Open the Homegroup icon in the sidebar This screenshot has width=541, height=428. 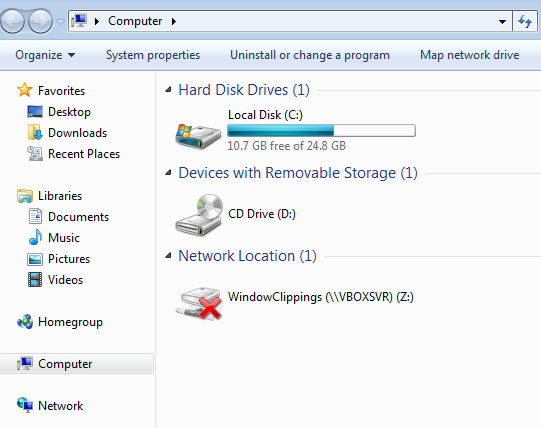click(25, 322)
